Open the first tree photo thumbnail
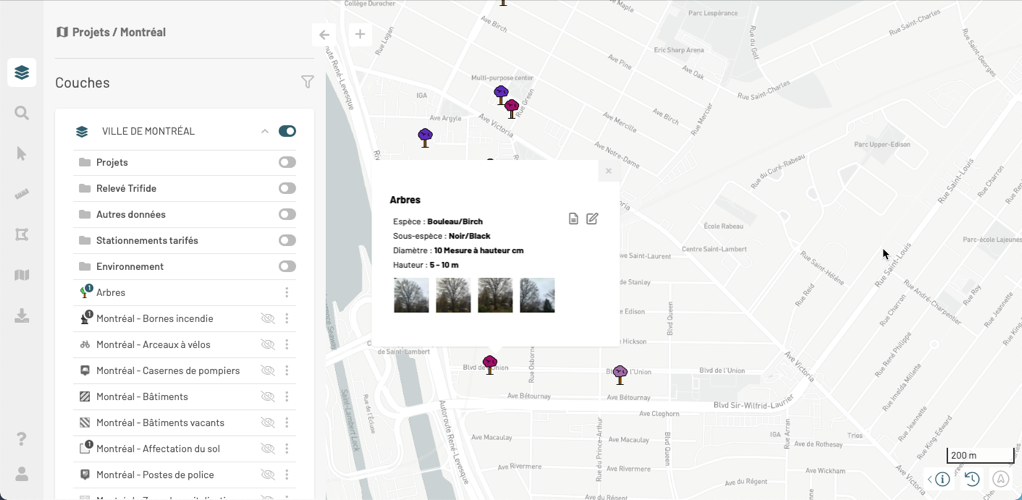Screen dimensions: 1022x500 click(411, 295)
